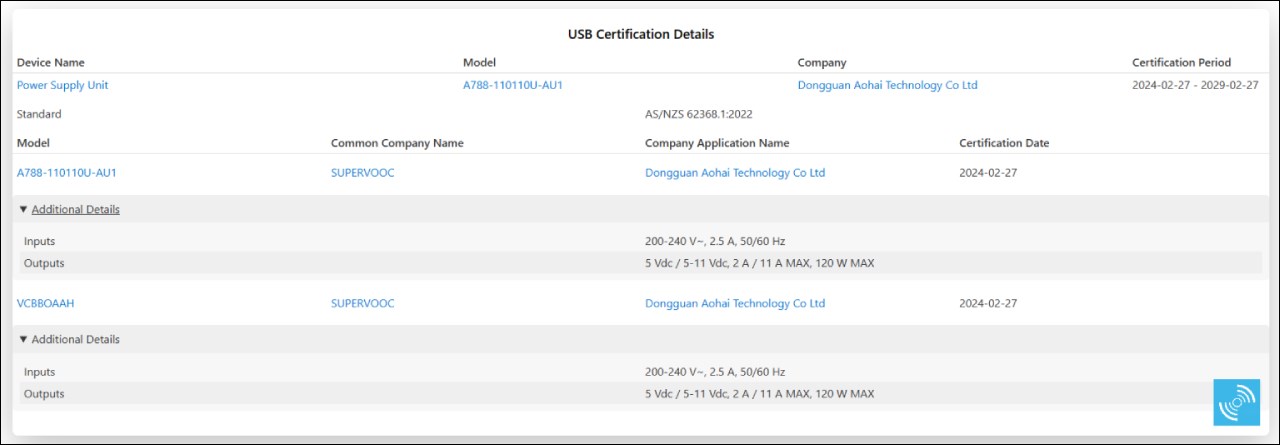Open A788-110110U-AU1 link dated 2024-02-27

[x=67, y=173]
